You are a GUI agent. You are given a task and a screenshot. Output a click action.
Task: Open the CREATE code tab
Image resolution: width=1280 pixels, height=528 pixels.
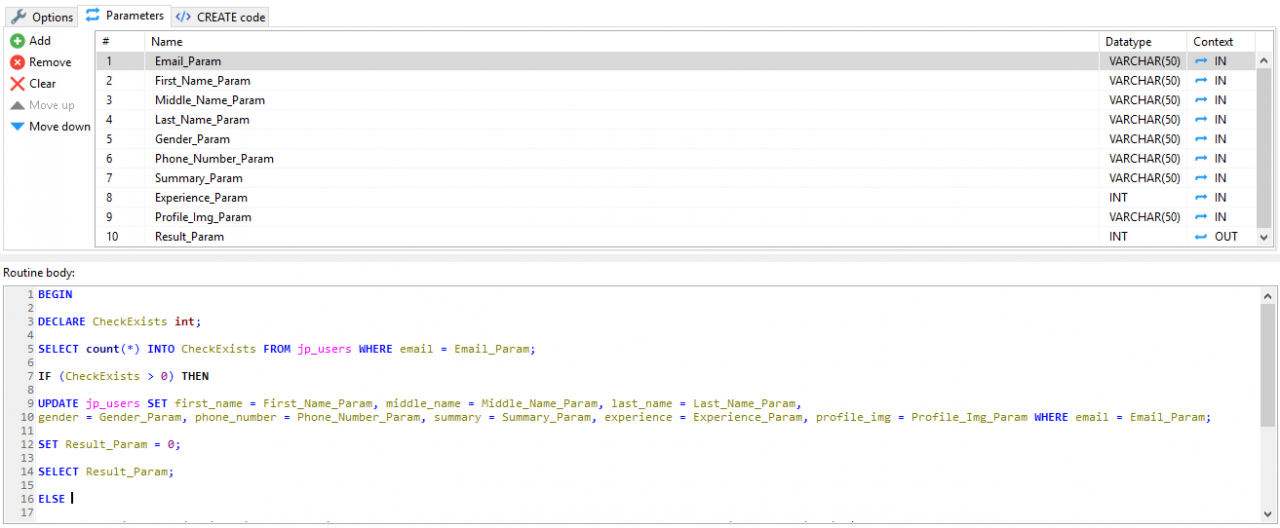220,17
